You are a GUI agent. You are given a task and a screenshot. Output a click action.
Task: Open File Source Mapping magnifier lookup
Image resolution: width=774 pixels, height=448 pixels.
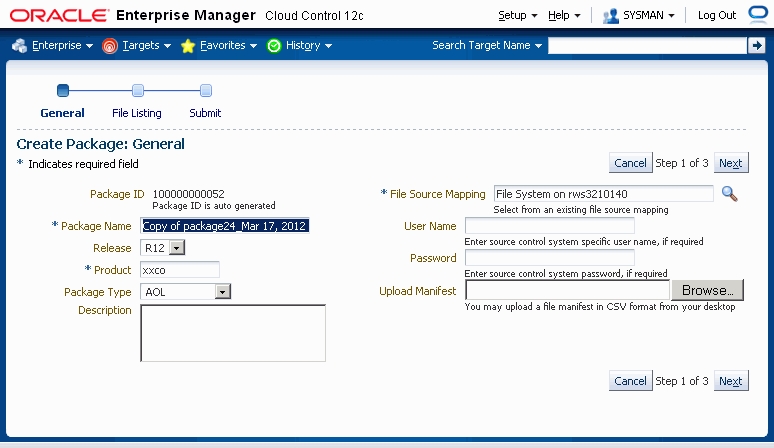point(730,194)
